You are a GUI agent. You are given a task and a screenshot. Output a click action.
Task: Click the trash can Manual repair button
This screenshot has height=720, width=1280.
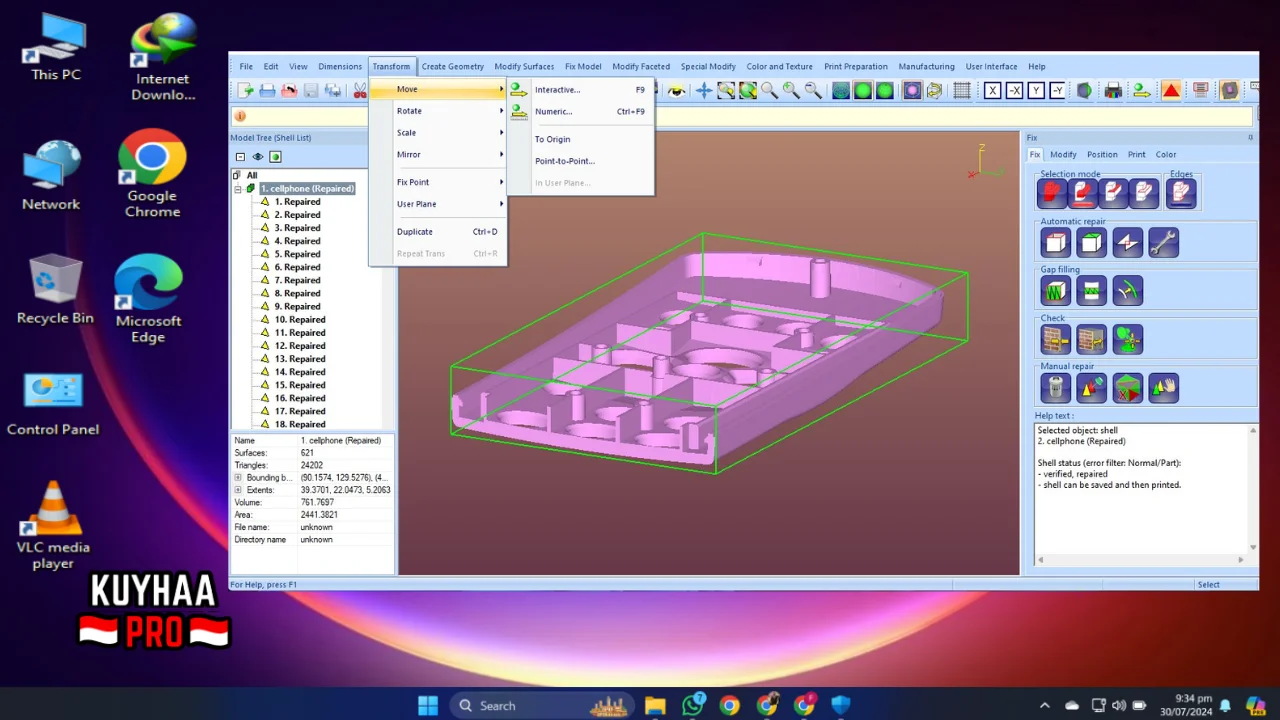coord(1055,388)
